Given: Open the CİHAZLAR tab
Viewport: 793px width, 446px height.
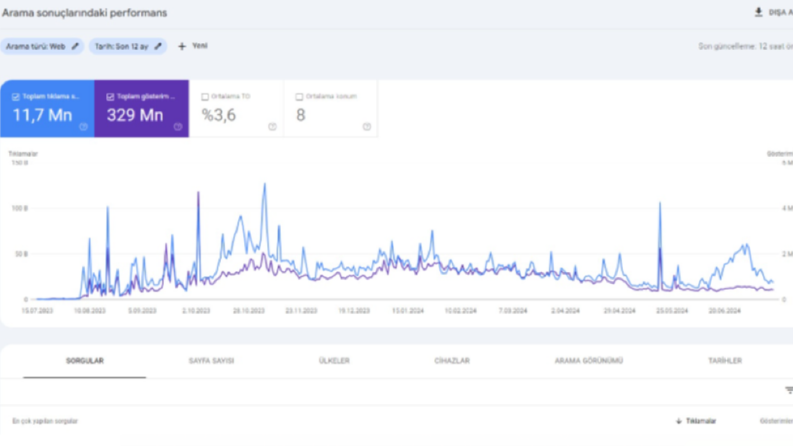Looking at the screenshot, I should pyautogui.click(x=452, y=361).
